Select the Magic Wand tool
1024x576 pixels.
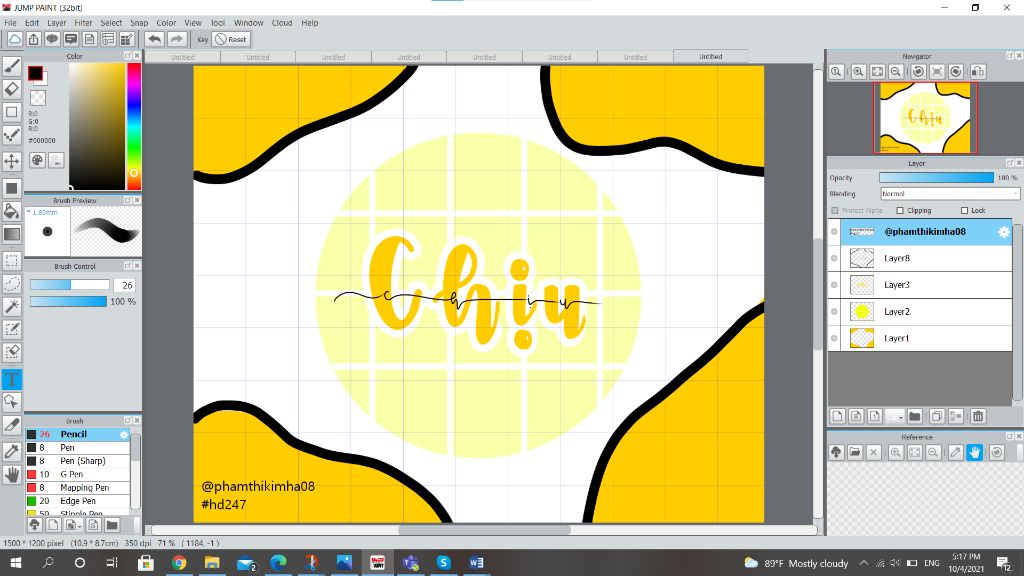tap(12, 306)
